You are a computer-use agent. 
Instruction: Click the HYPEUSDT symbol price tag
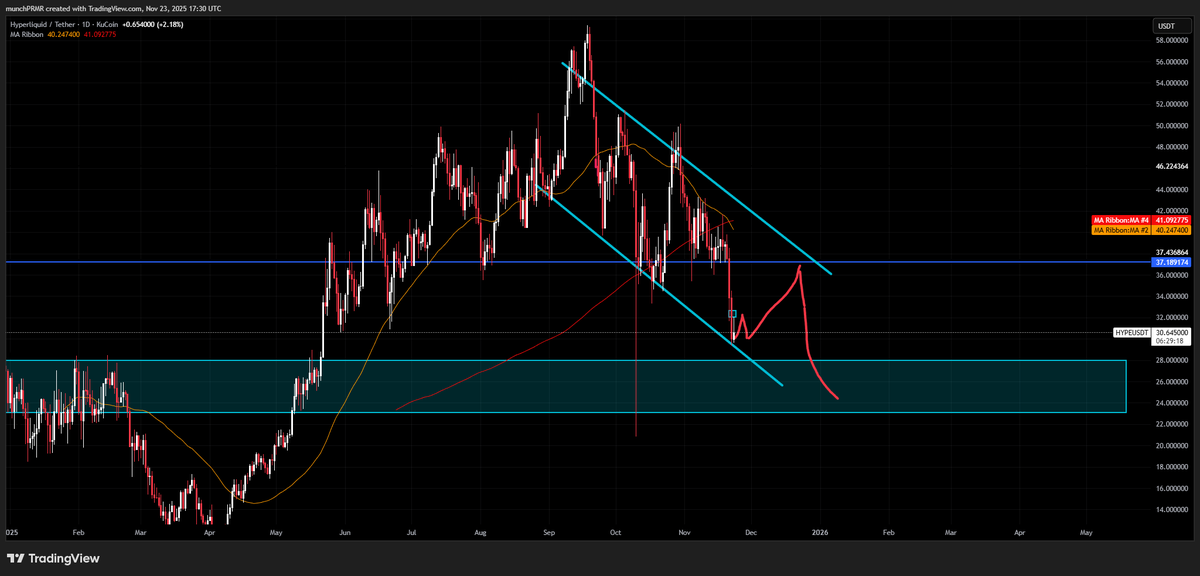click(x=1131, y=332)
